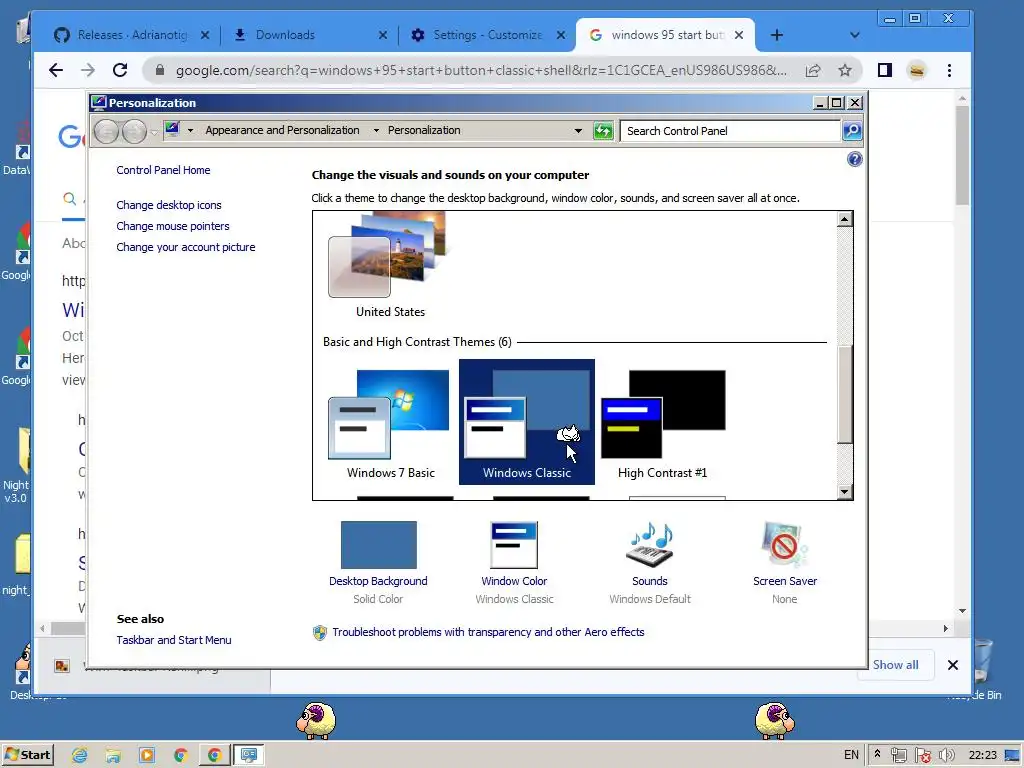Open the Sounds settings icon
This screenshot has height=768, width=1024.
pos(650,545)
